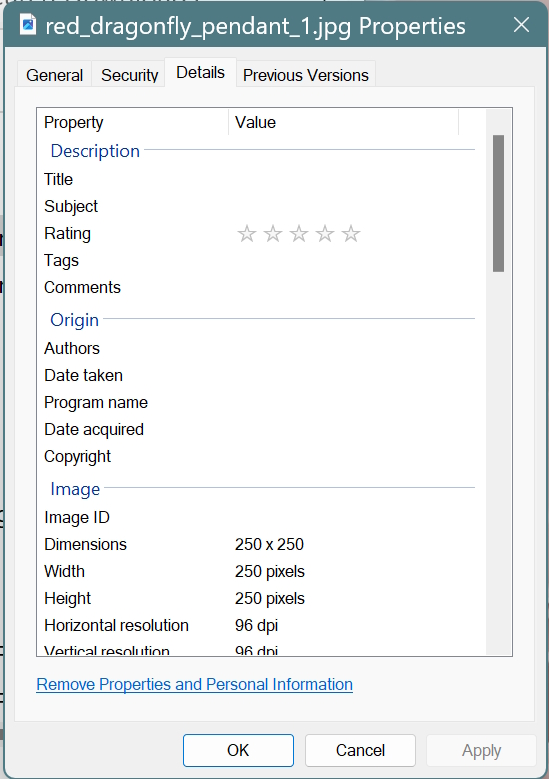Click the vertical scrollbar thumb
Image resolution: width=549 pixels, height=779 pixels.
(498, 203)
